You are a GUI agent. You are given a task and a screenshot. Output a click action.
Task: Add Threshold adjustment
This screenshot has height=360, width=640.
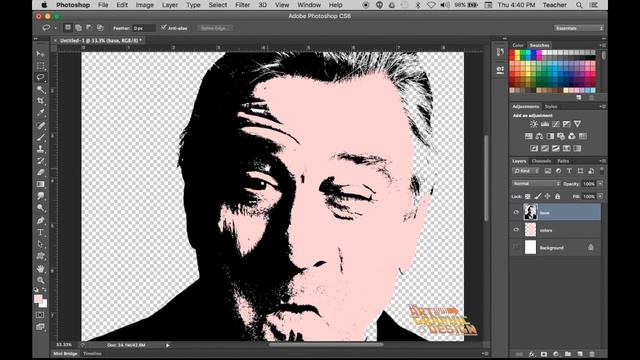[556, 149]
